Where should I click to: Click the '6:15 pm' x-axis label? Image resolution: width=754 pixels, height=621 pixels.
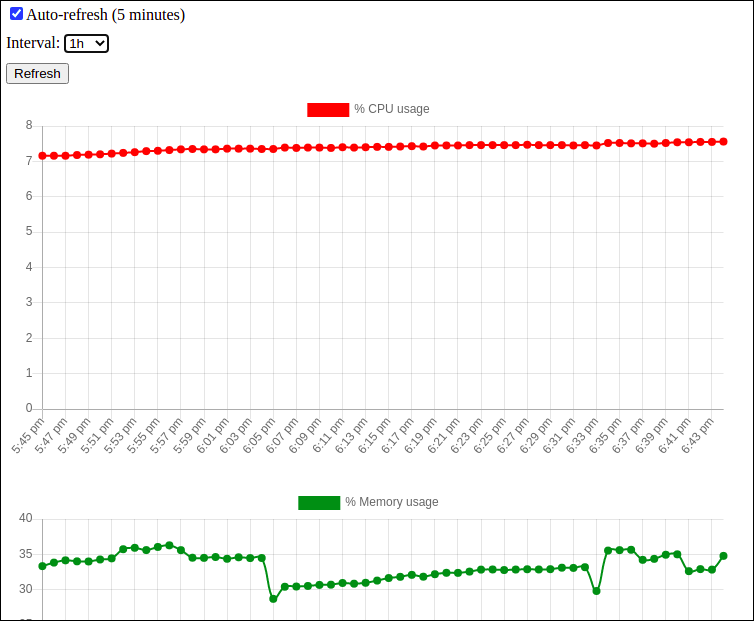point(374,436)
